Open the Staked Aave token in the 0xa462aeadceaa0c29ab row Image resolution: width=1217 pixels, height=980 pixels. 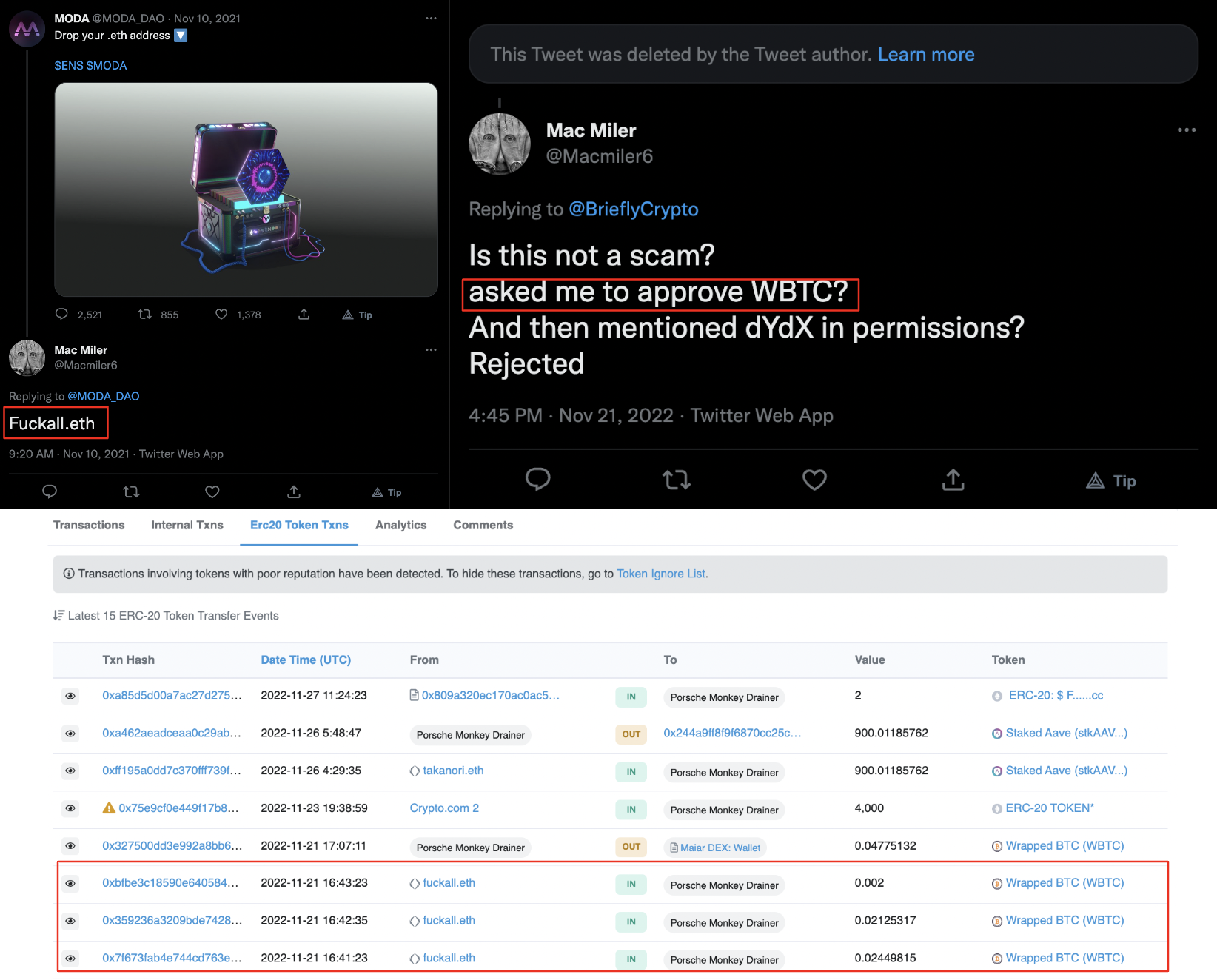point(1066,733)
